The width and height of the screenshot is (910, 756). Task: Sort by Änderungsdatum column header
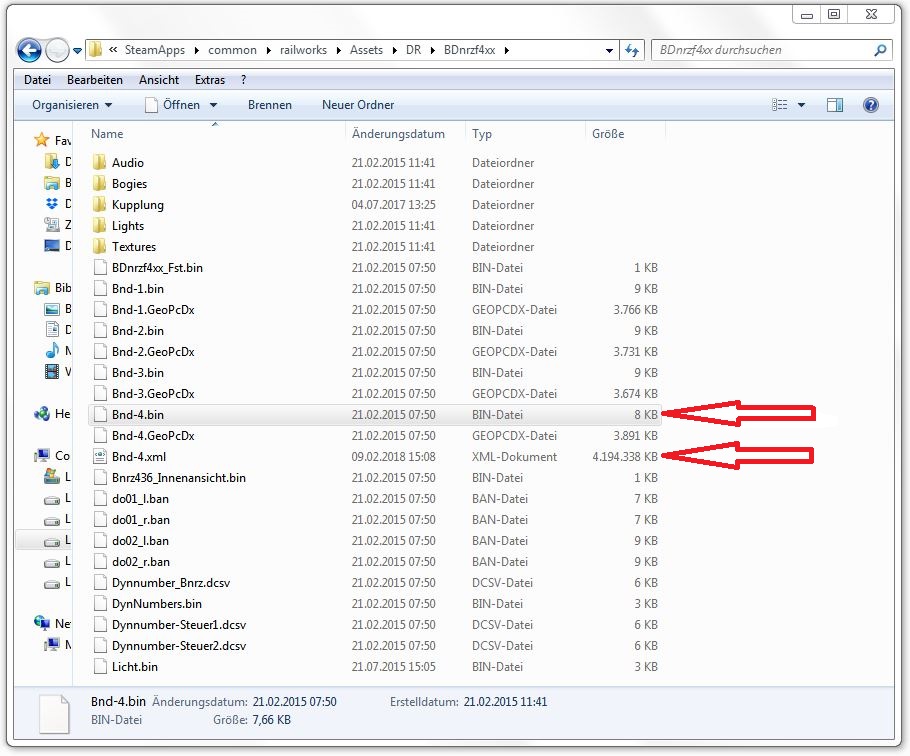point(398,134)
